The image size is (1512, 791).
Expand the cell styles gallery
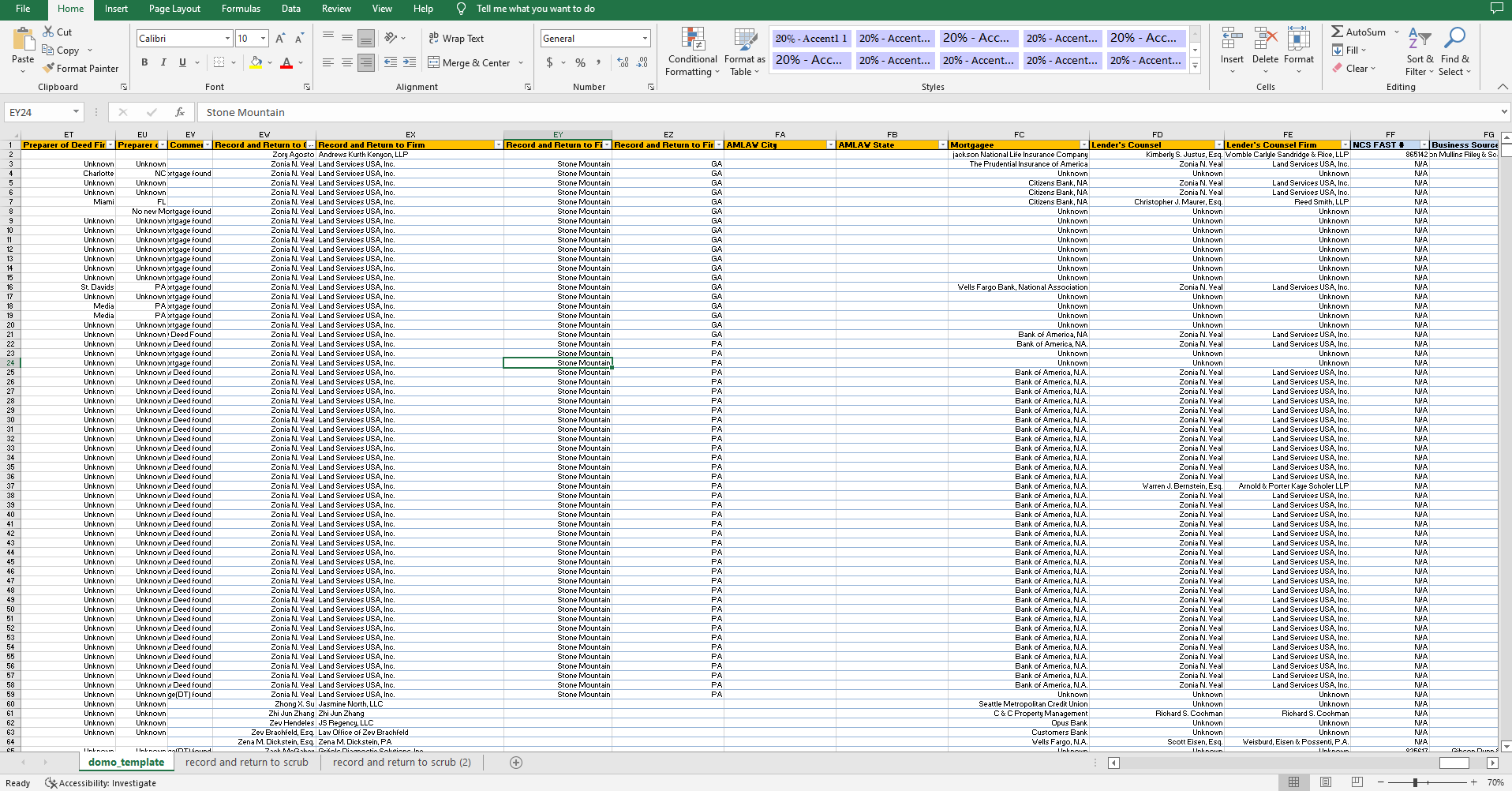[1195, 67]
